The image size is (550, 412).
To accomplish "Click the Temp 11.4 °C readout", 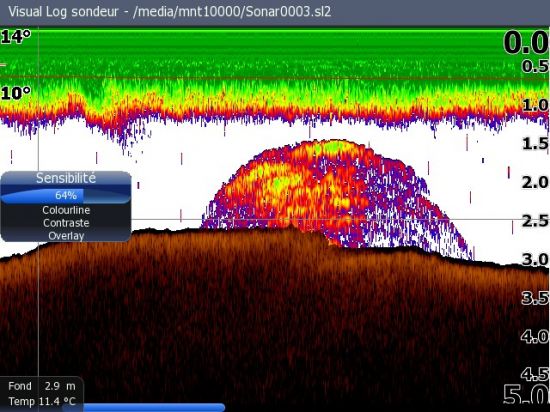I will coord(42,401).
